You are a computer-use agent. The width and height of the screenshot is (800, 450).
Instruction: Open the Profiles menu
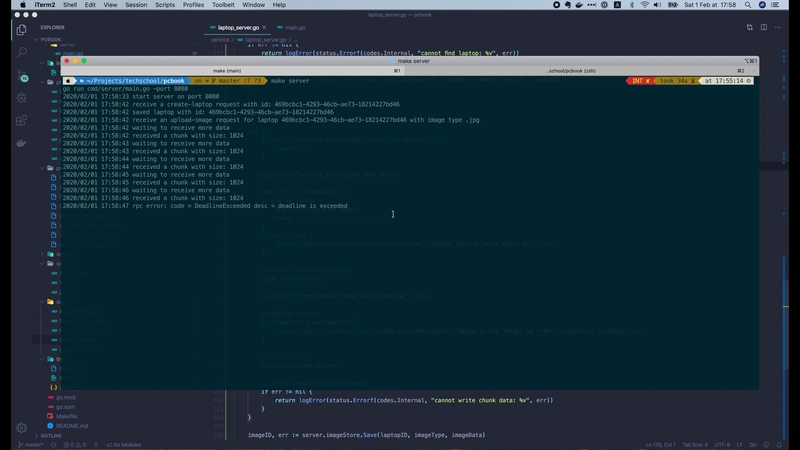point(193,5)
